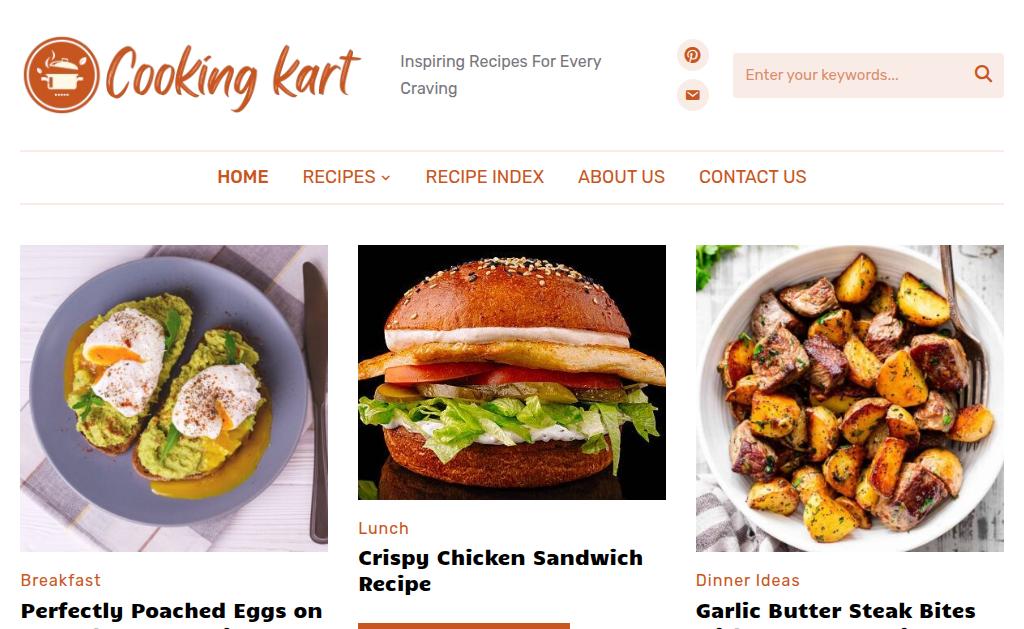Viewport: 1024px width, 629px height.
Task: Click the Cooking Kart pot logo
Action: tap(61, 74)
